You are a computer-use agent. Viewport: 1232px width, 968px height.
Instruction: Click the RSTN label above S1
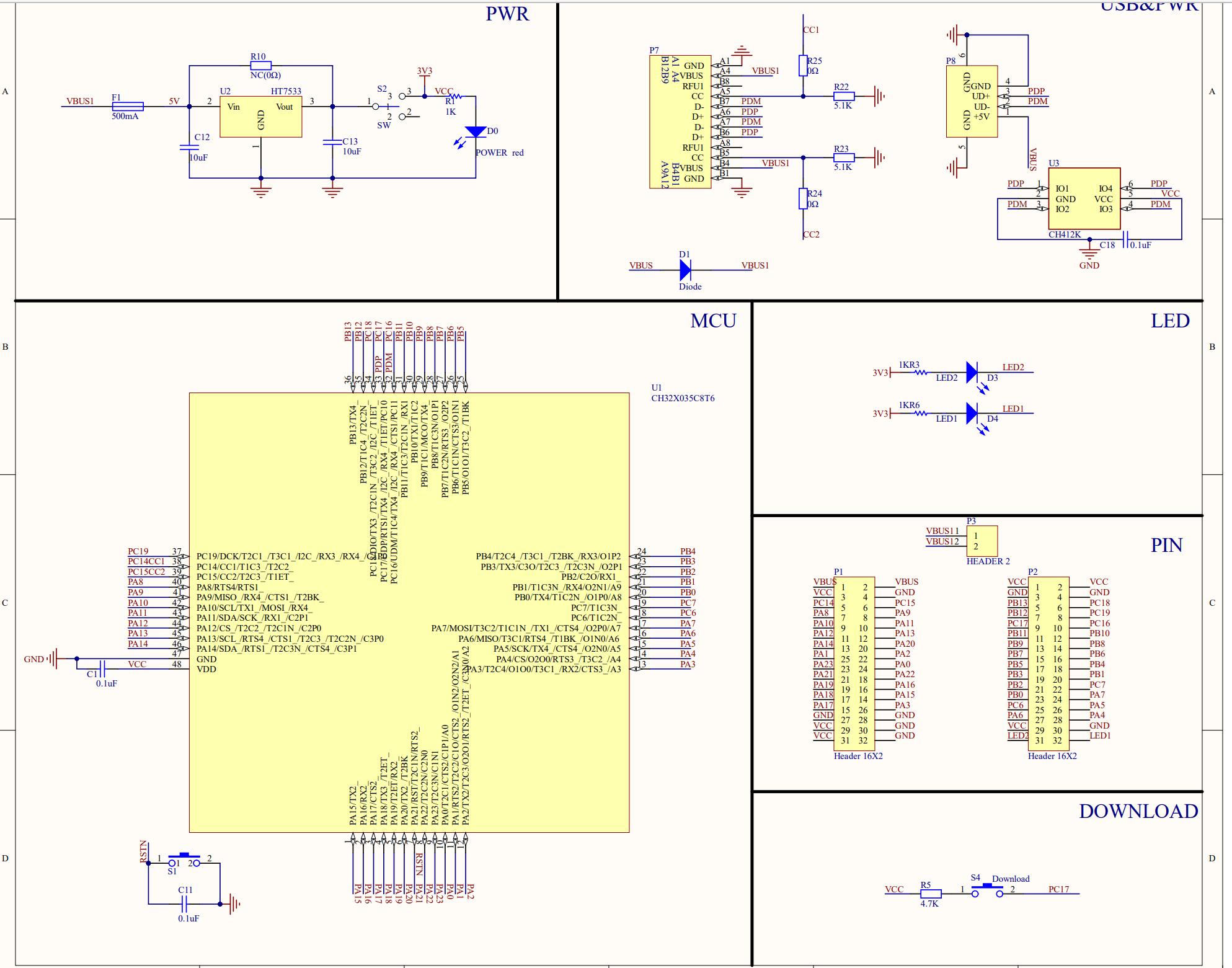pyautogui.click(x=143, y=851)
